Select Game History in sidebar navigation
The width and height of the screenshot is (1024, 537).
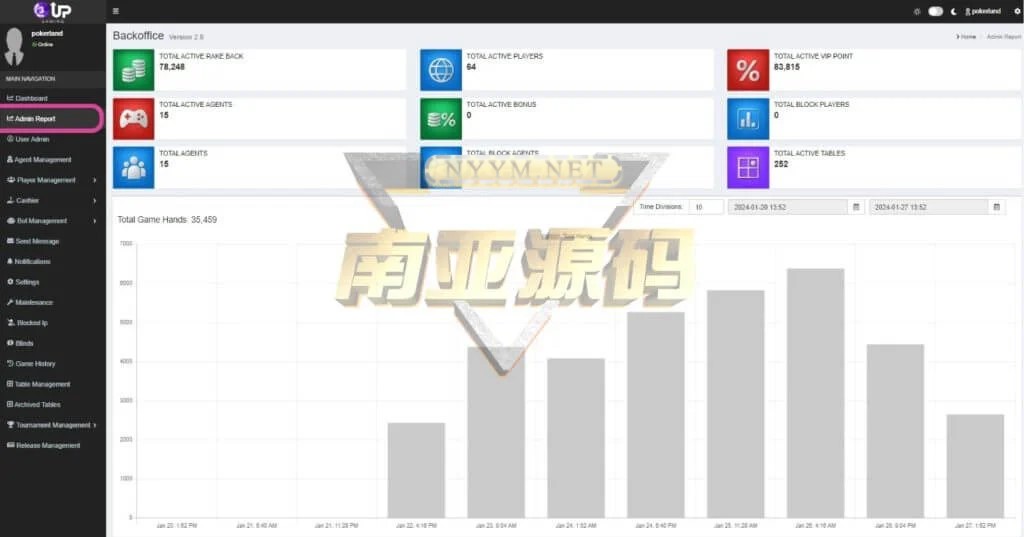(35, 363)
